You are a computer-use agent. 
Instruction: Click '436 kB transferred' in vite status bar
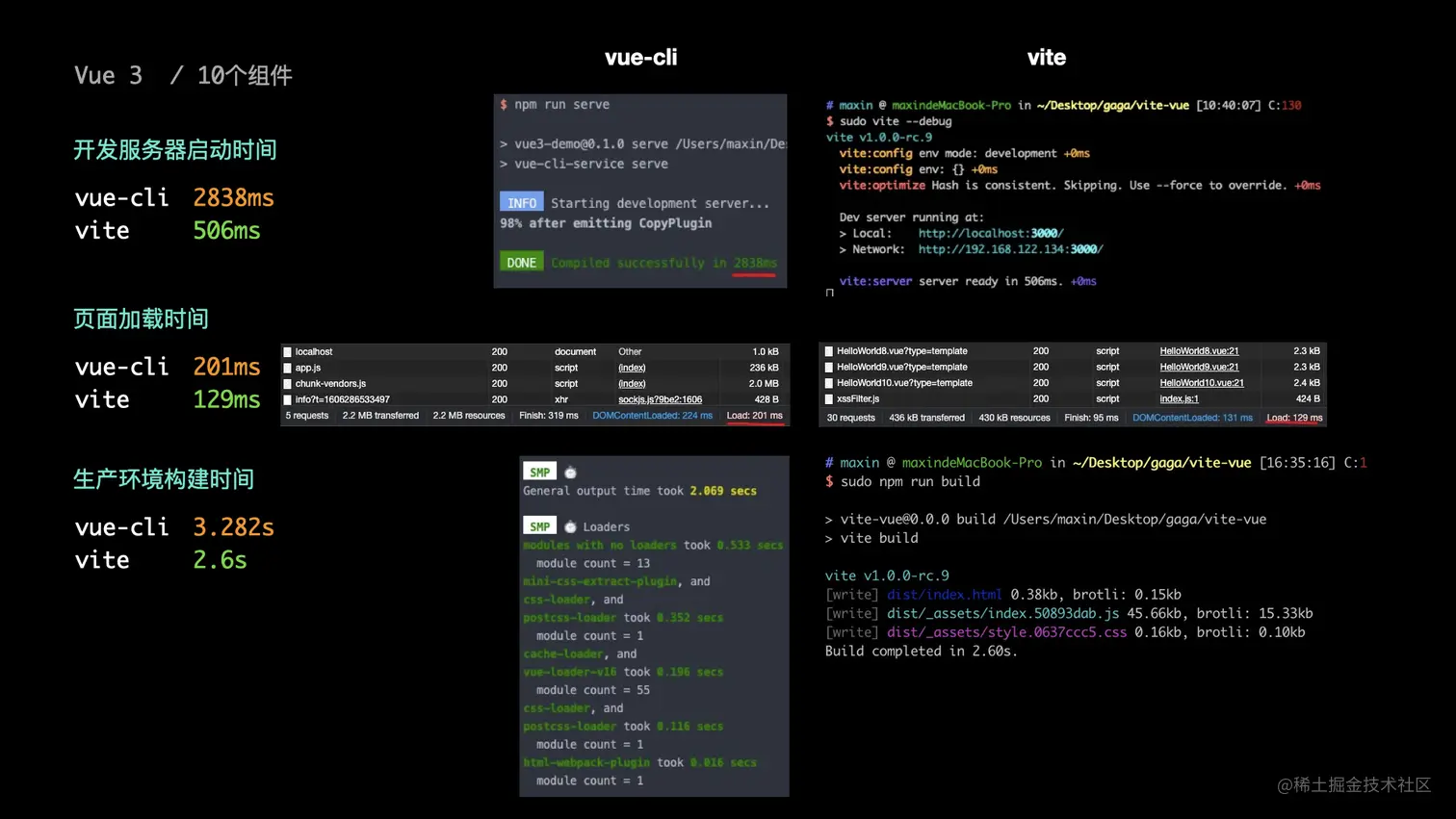click(926, 418)
